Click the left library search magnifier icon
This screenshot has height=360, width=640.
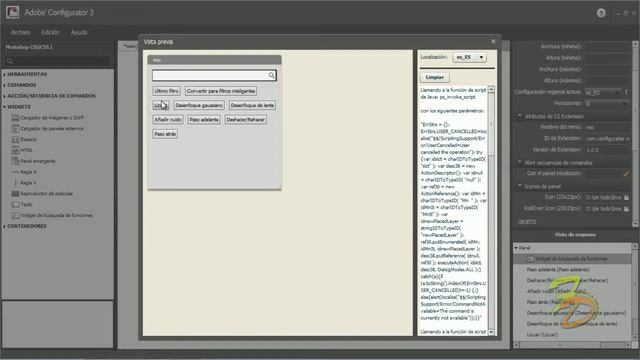point(10,61)
